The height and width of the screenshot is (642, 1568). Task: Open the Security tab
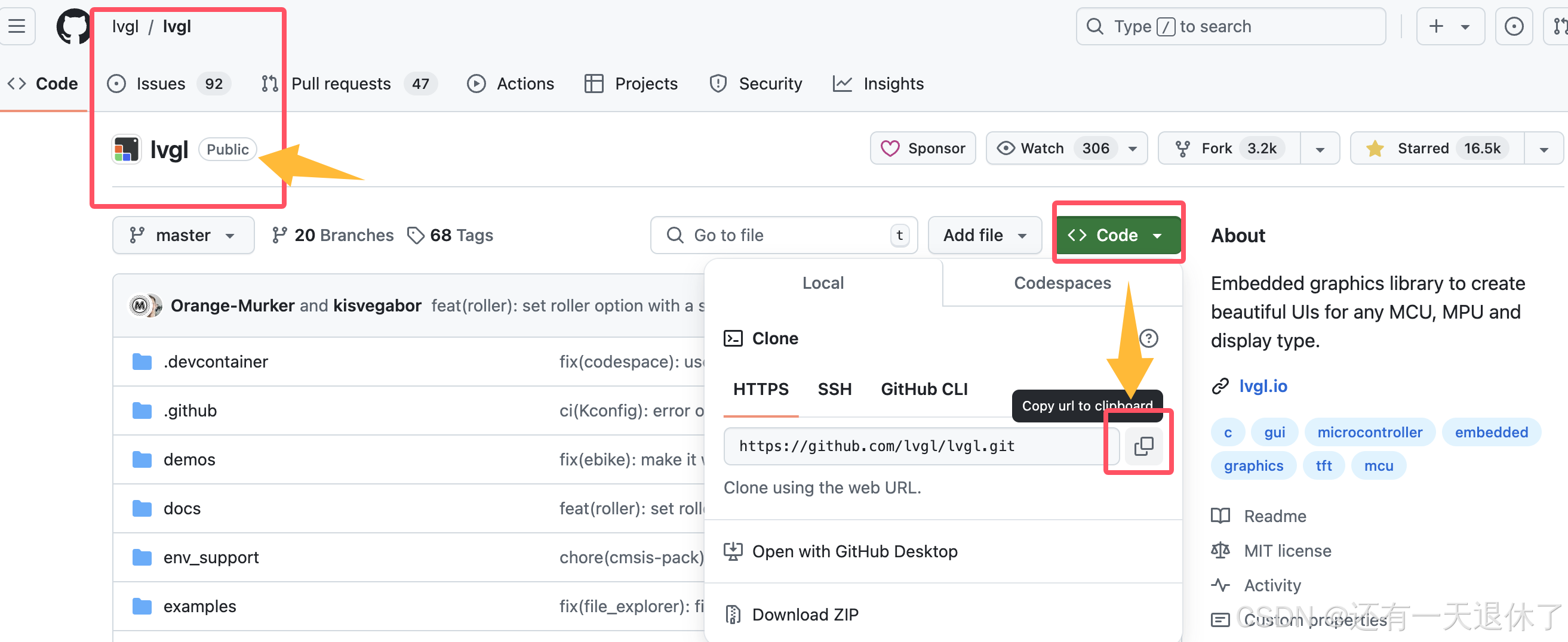(x=756, y=84)
